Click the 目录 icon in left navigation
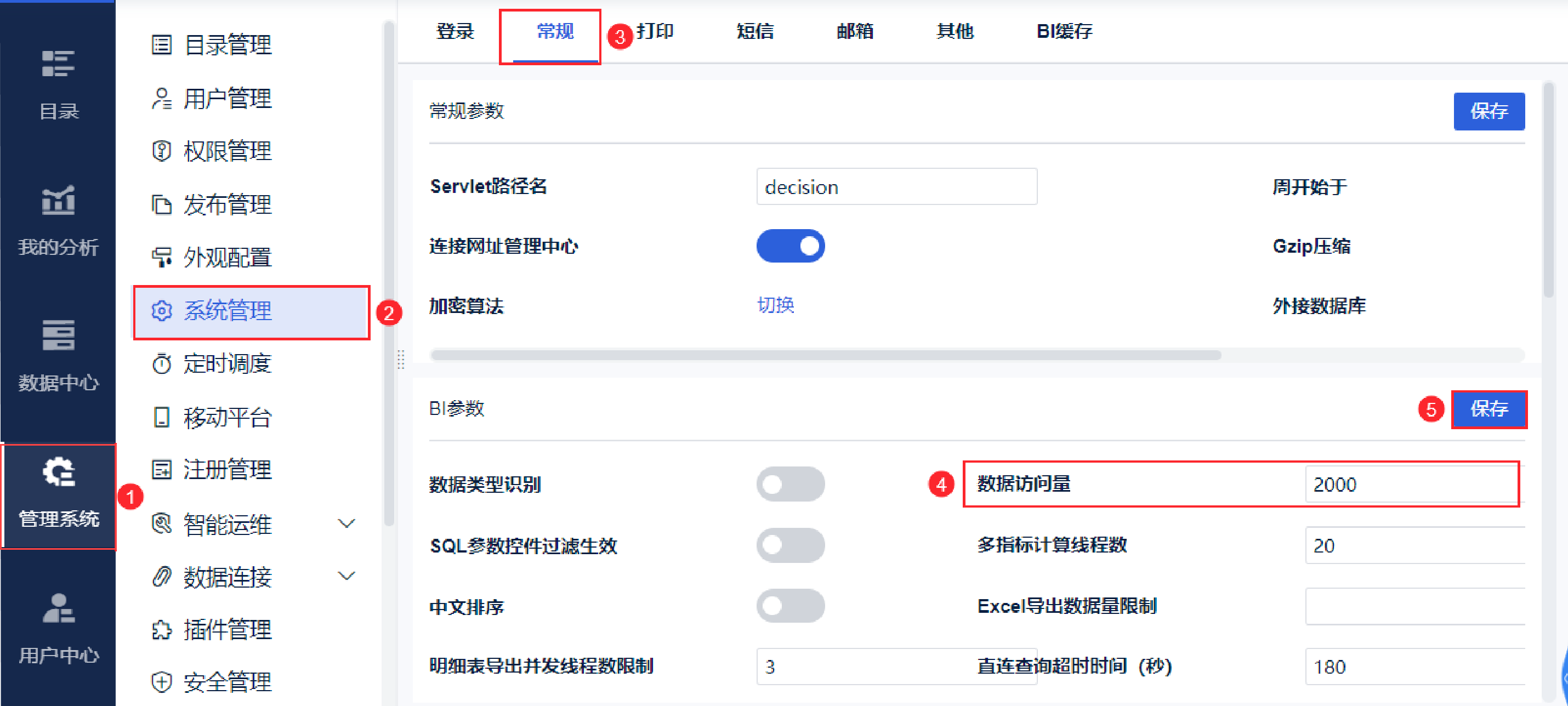 point(59,64)
